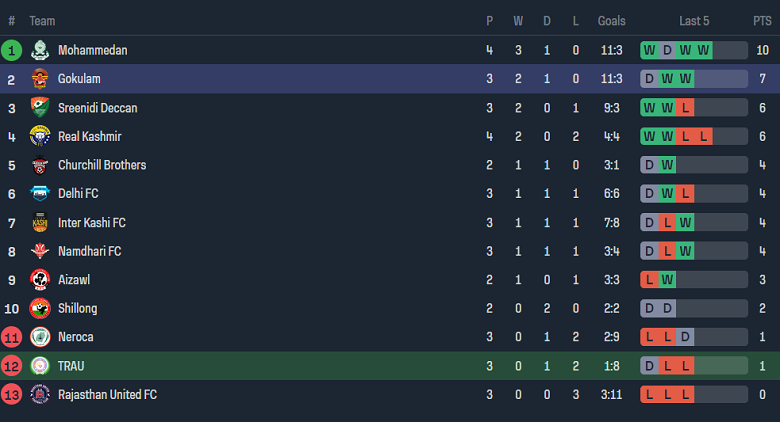This screenshot has width=780, height=422.
Task: Click the Gokulam team logo
Action: (40, 79)
